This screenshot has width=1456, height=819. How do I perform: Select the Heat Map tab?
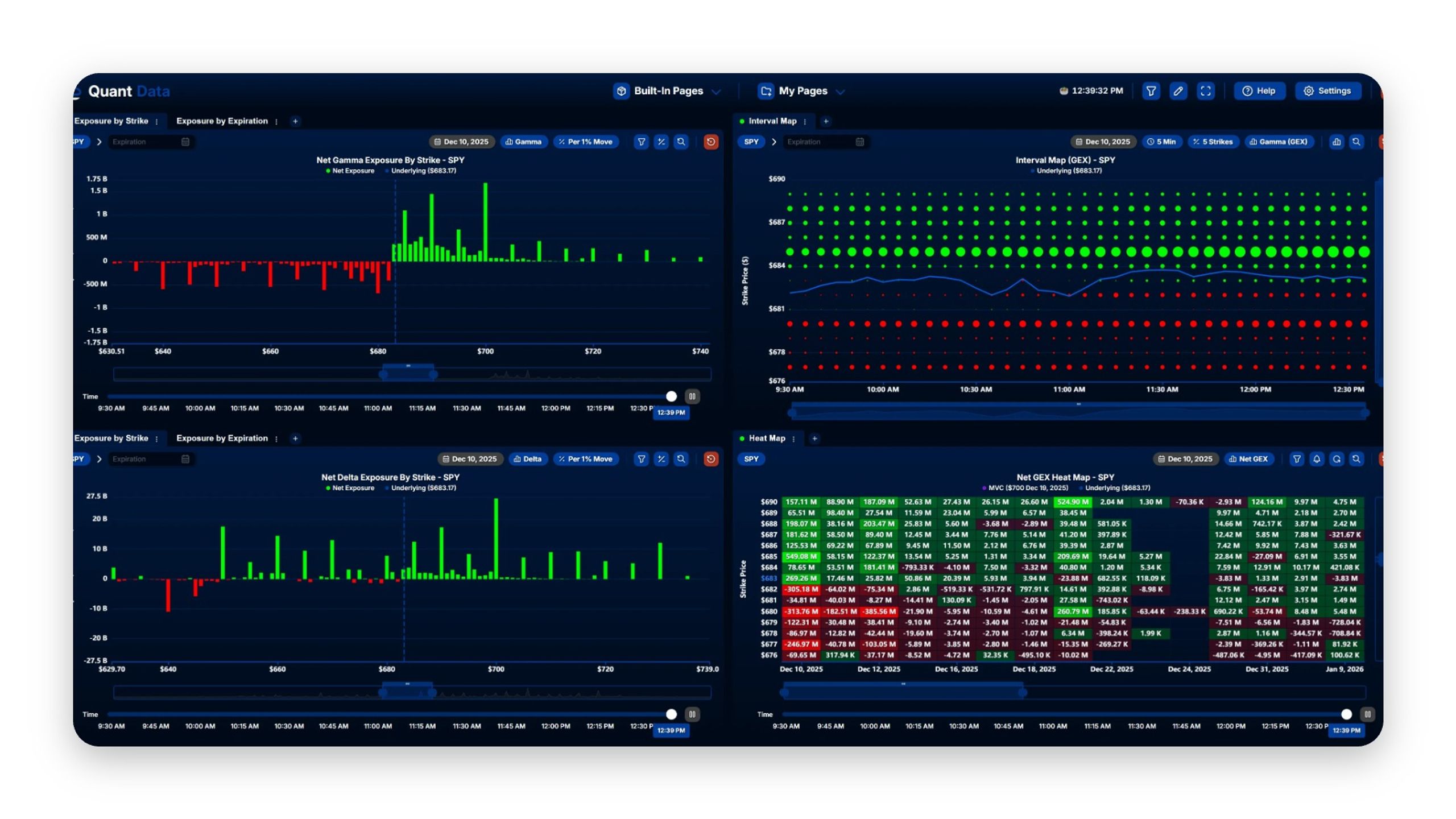tap(767, 439)
